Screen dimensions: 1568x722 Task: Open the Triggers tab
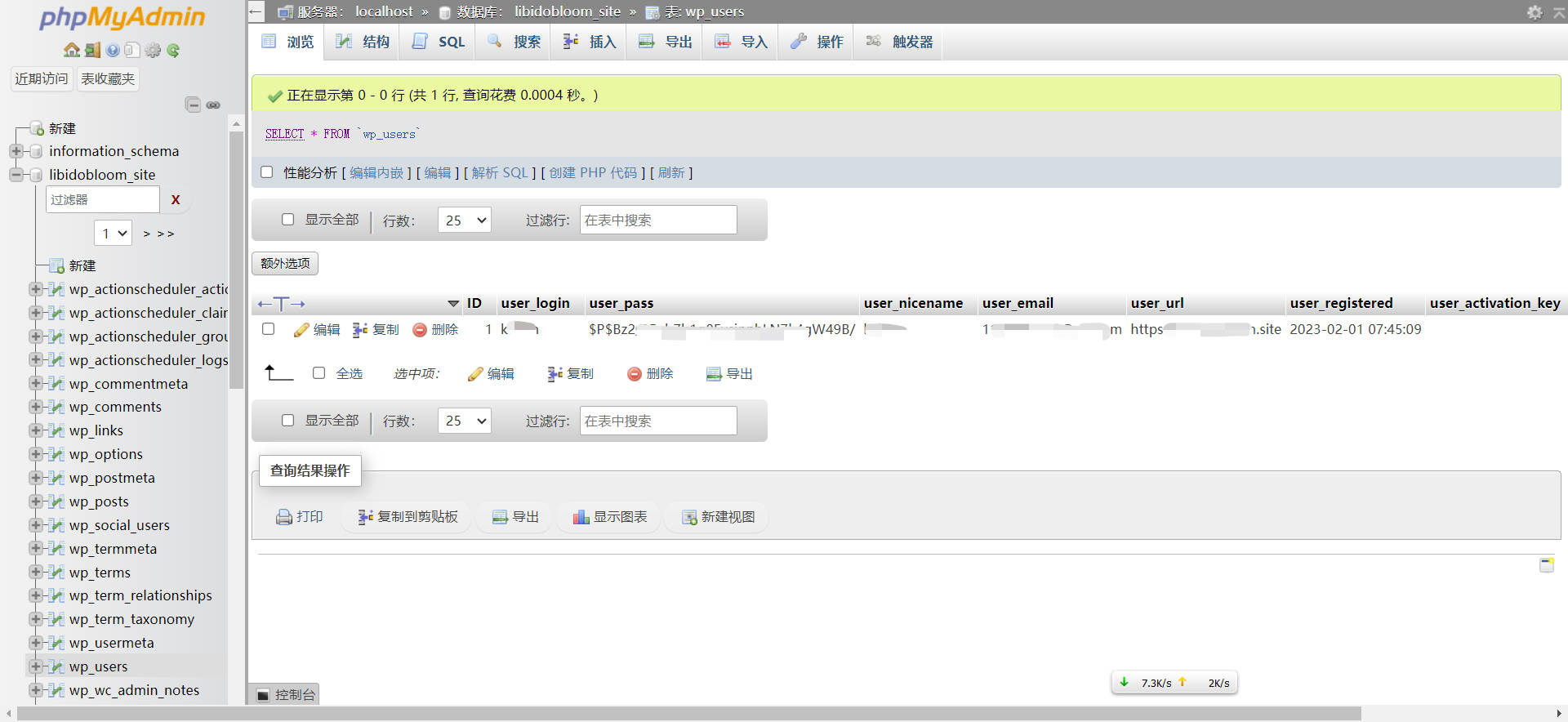pyautogui.click(x=899, y=42)
